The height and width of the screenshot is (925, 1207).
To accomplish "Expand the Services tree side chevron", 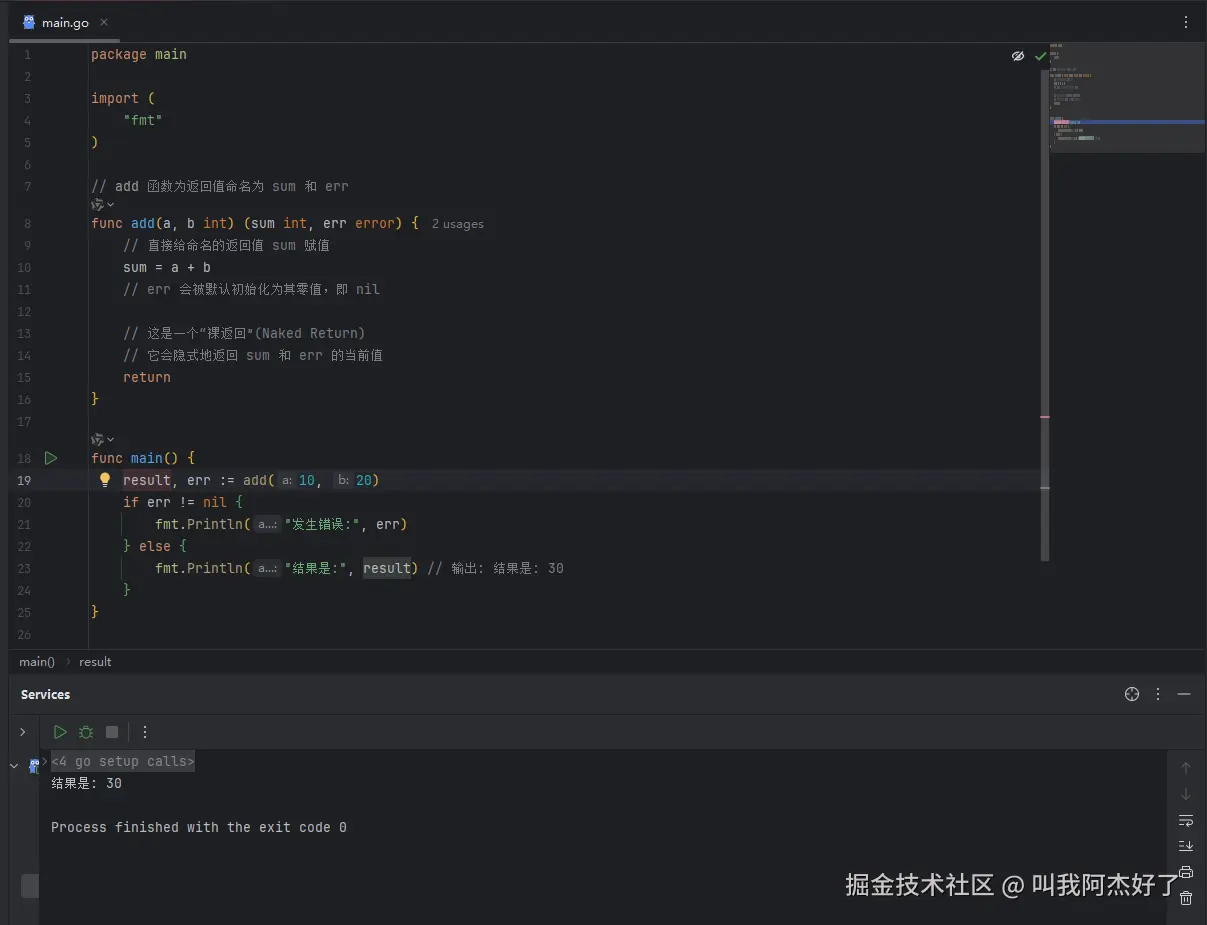I will [x=22, y=732].
